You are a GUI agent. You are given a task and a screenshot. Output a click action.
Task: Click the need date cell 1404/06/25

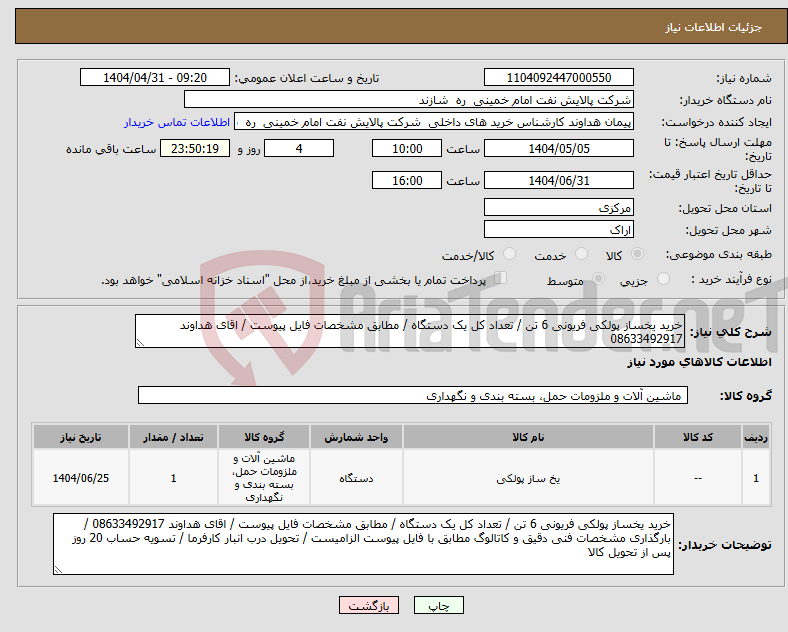pos(80,478)
